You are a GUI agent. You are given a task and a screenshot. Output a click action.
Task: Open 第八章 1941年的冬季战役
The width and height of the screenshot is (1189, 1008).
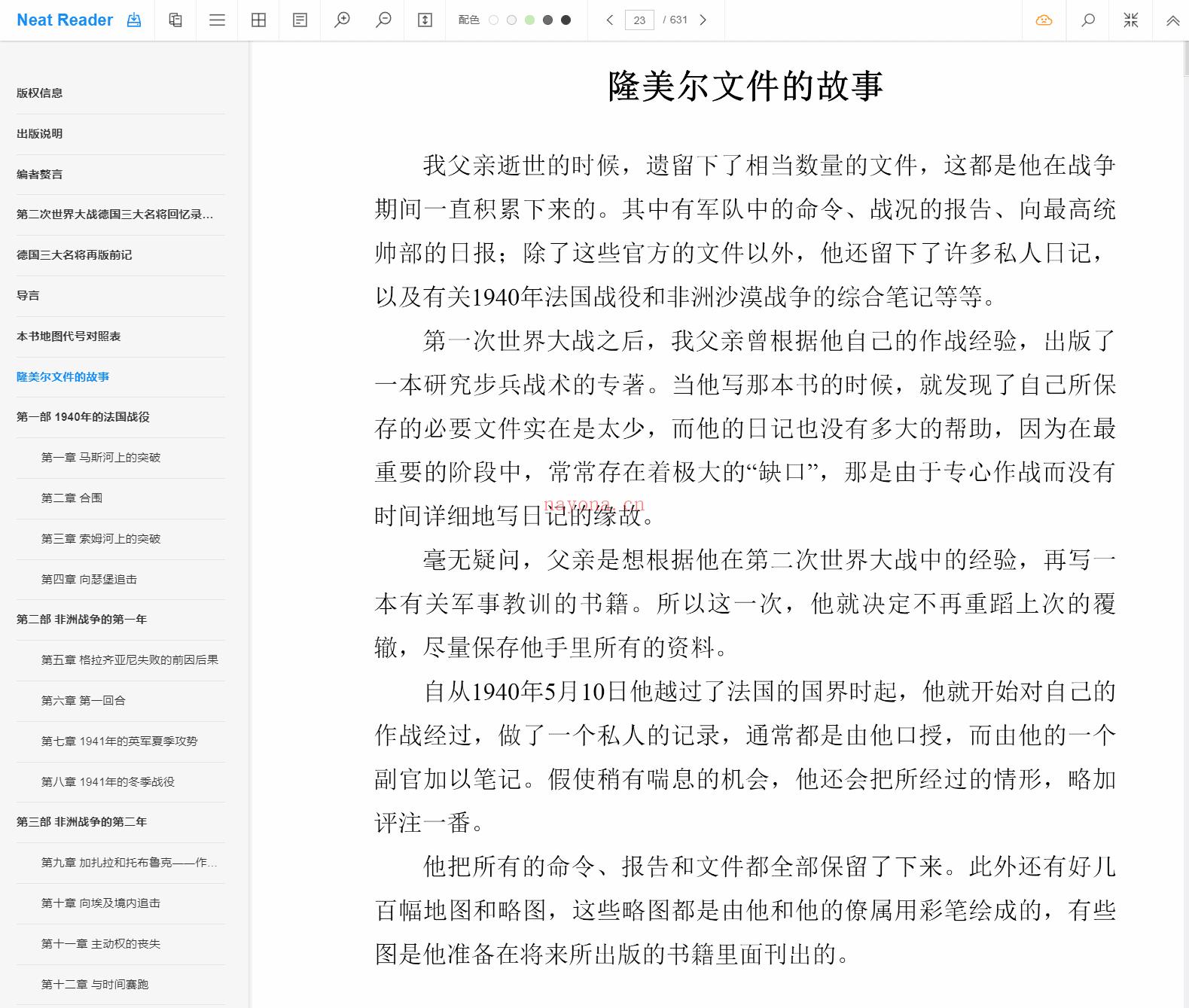tap(108, 782)
